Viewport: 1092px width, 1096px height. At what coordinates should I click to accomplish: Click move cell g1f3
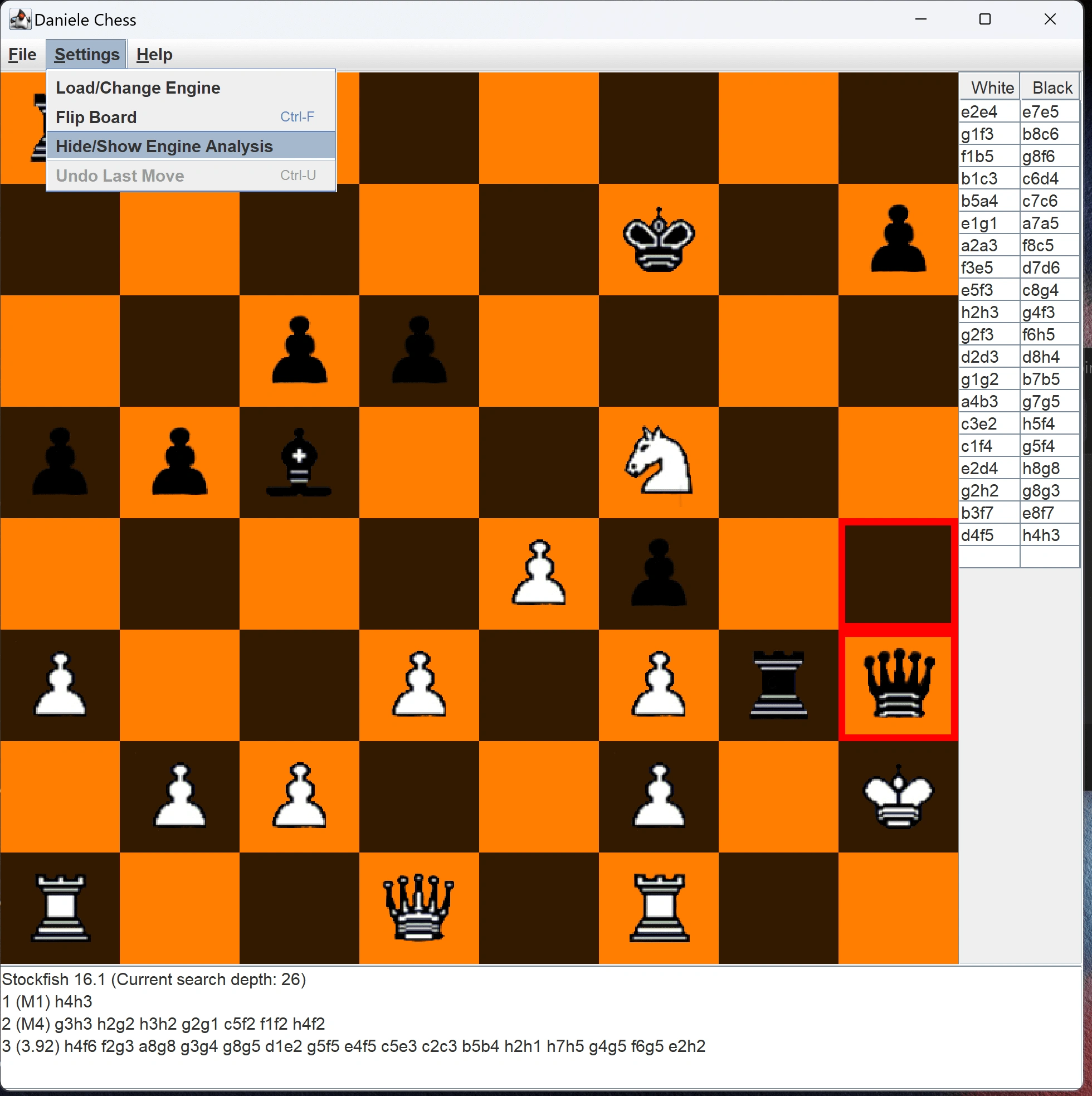click(x=989, y=134)
